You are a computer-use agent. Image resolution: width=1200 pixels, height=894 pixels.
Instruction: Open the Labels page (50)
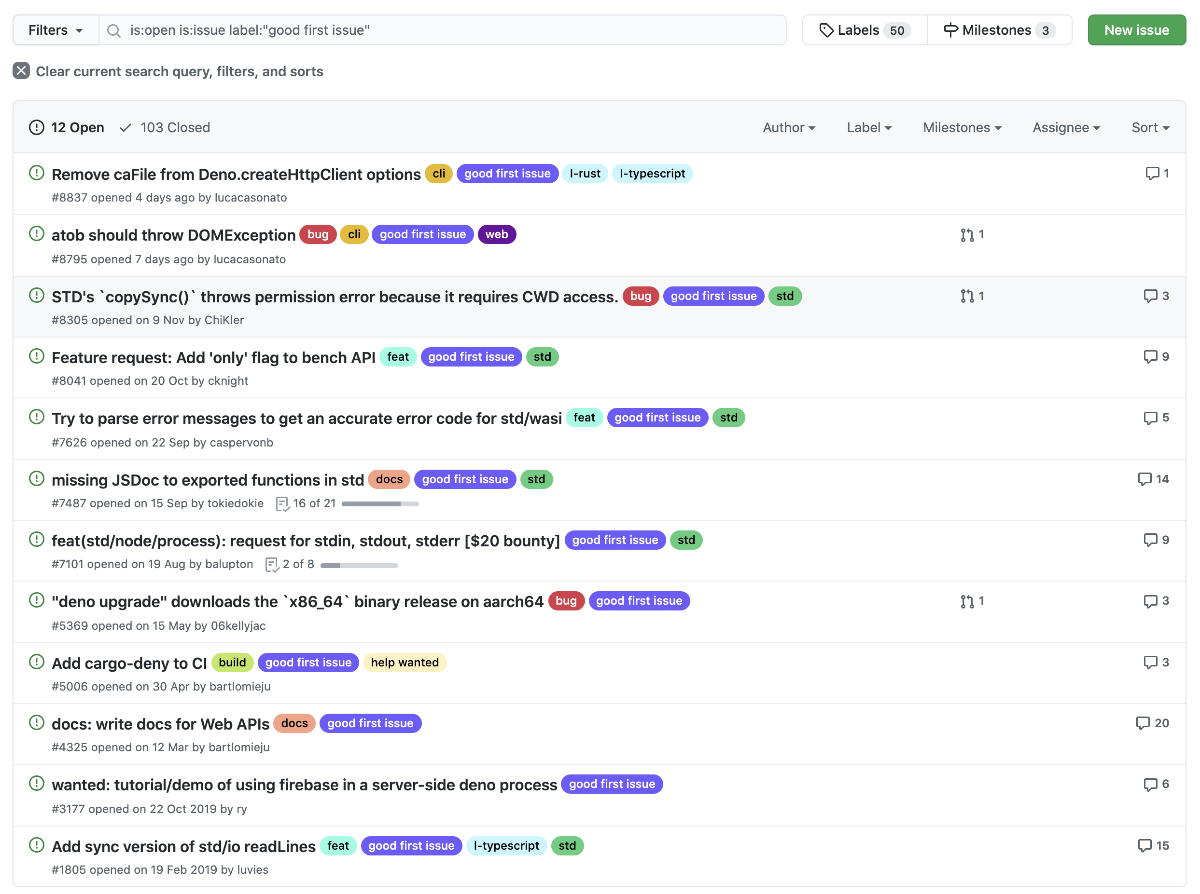tap(864, 30)
